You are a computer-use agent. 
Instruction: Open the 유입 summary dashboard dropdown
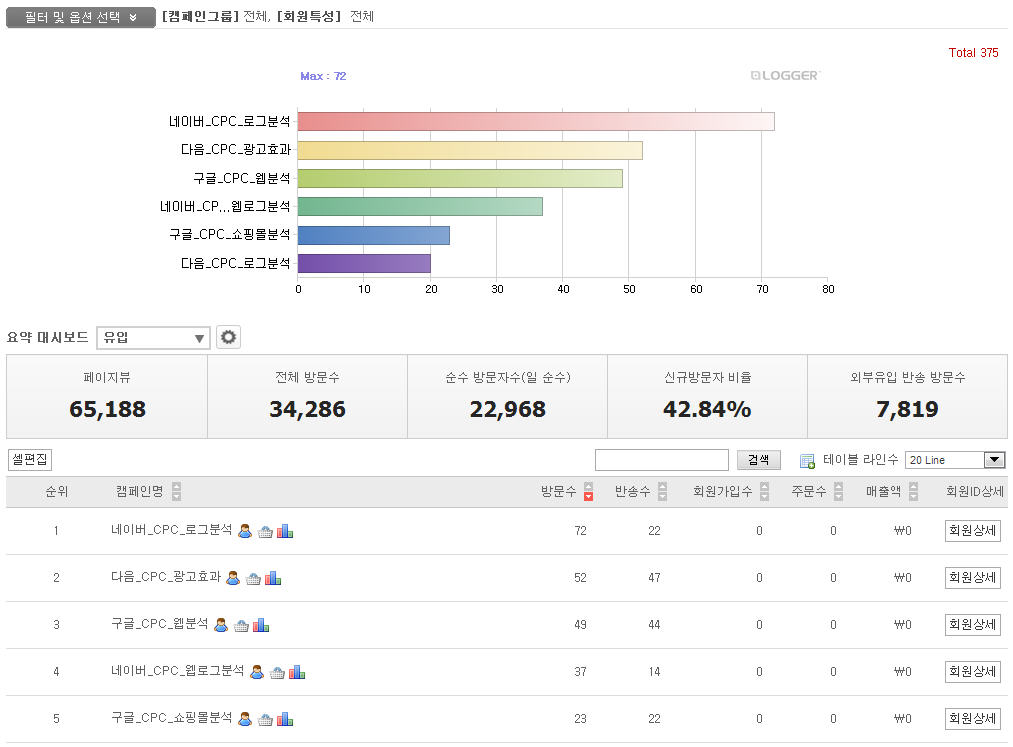(x=153, y=338)
